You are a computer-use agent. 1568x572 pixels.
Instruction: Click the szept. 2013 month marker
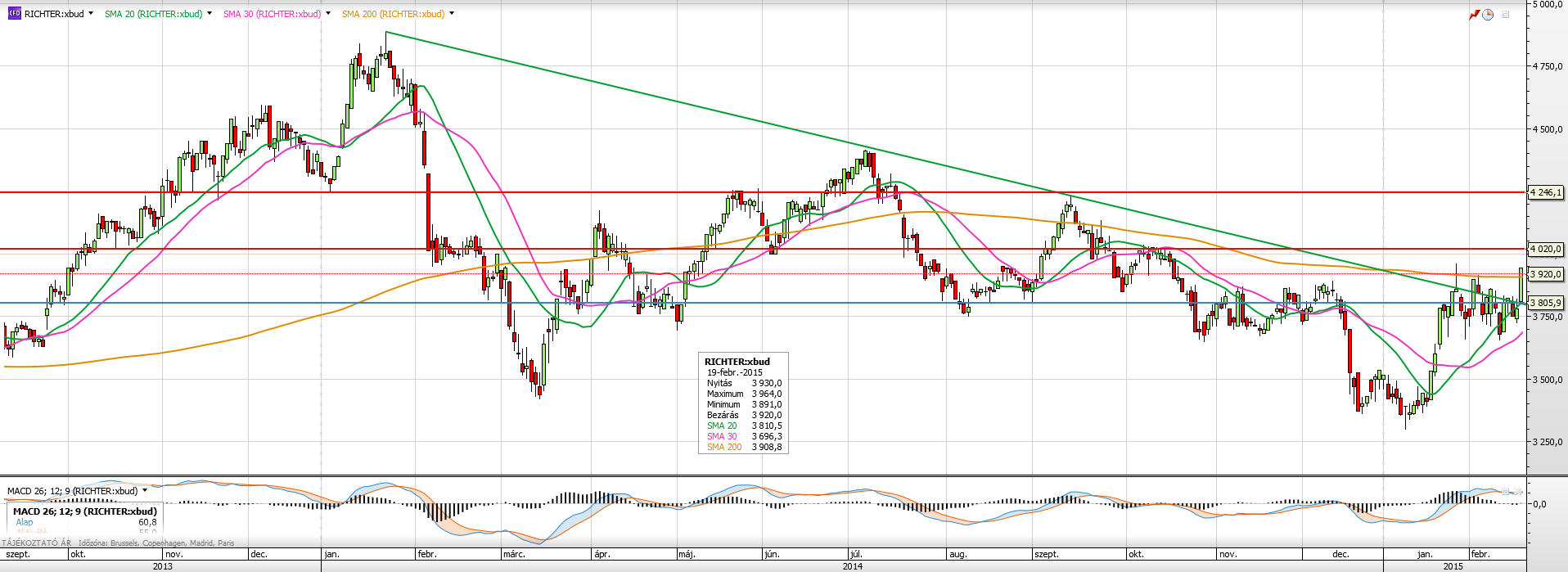click(x=18, y=554)
